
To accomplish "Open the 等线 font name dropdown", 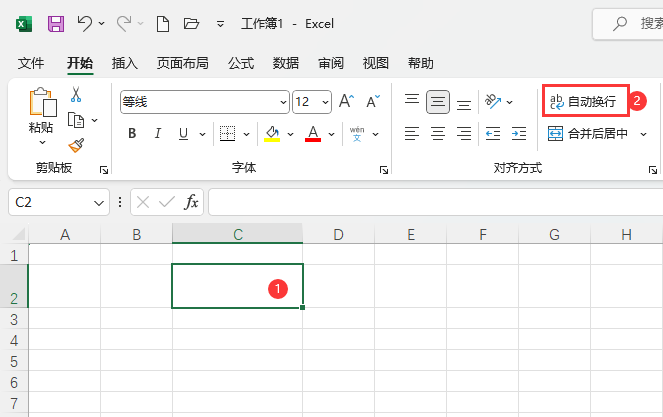I will (283, 102).
